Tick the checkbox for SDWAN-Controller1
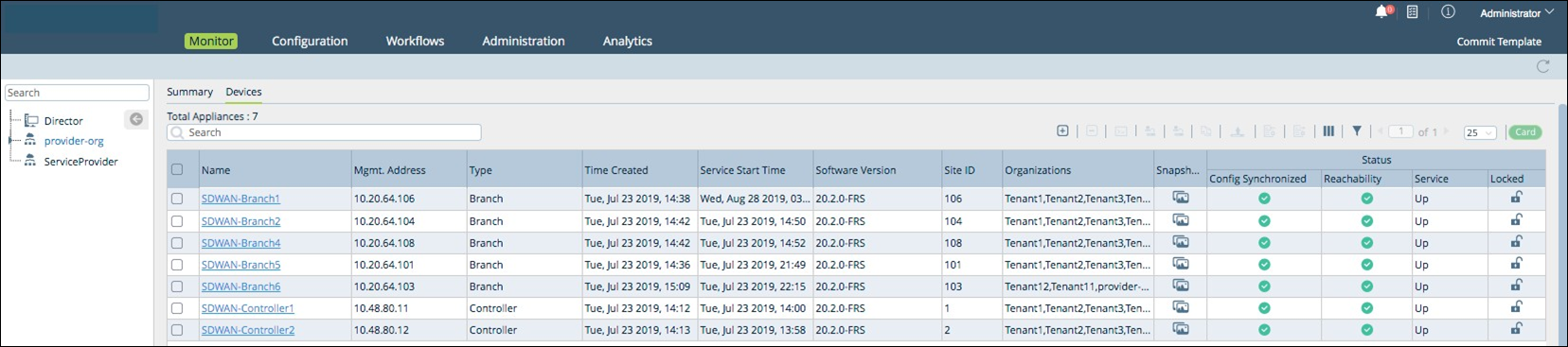1568x347 pixels. click(177, 308)
